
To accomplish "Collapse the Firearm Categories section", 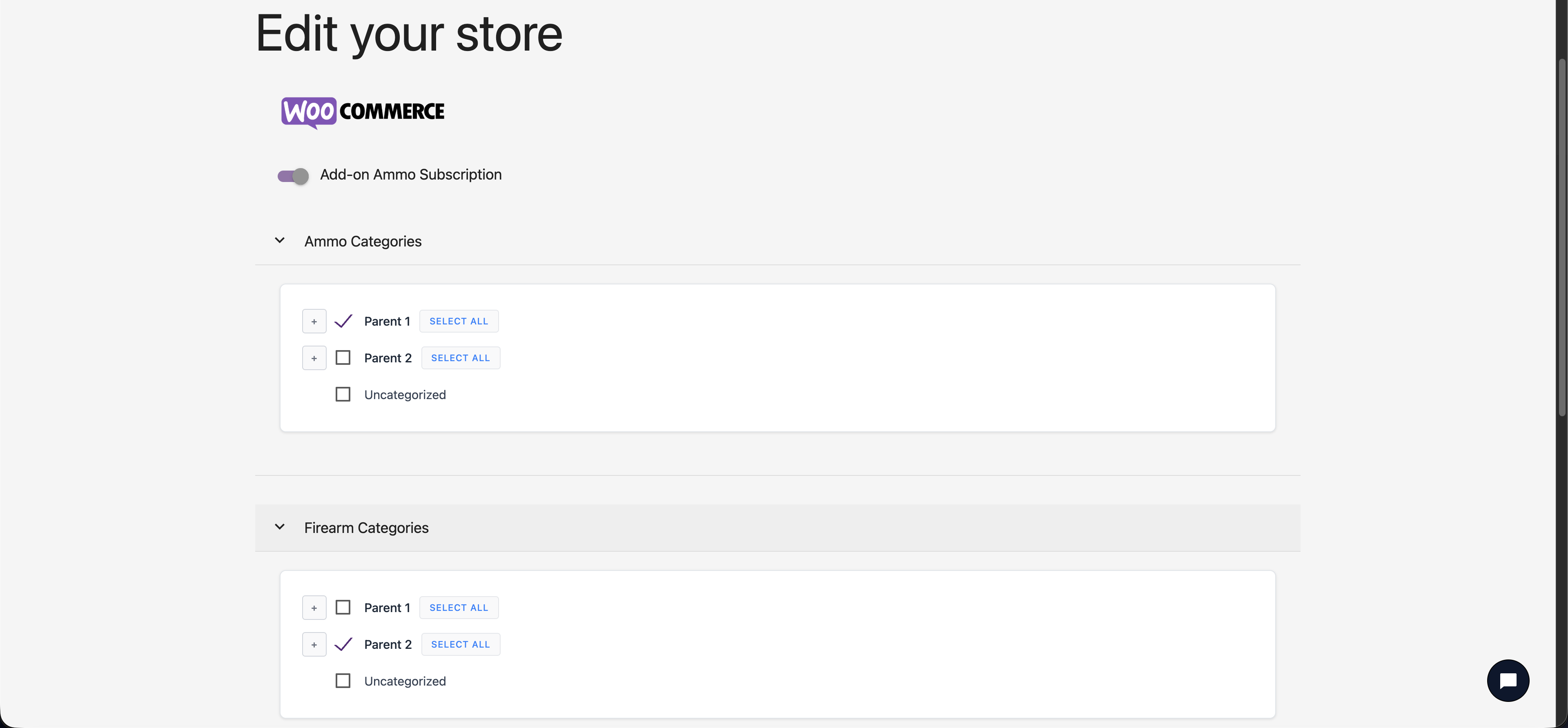I will (280, 527).
